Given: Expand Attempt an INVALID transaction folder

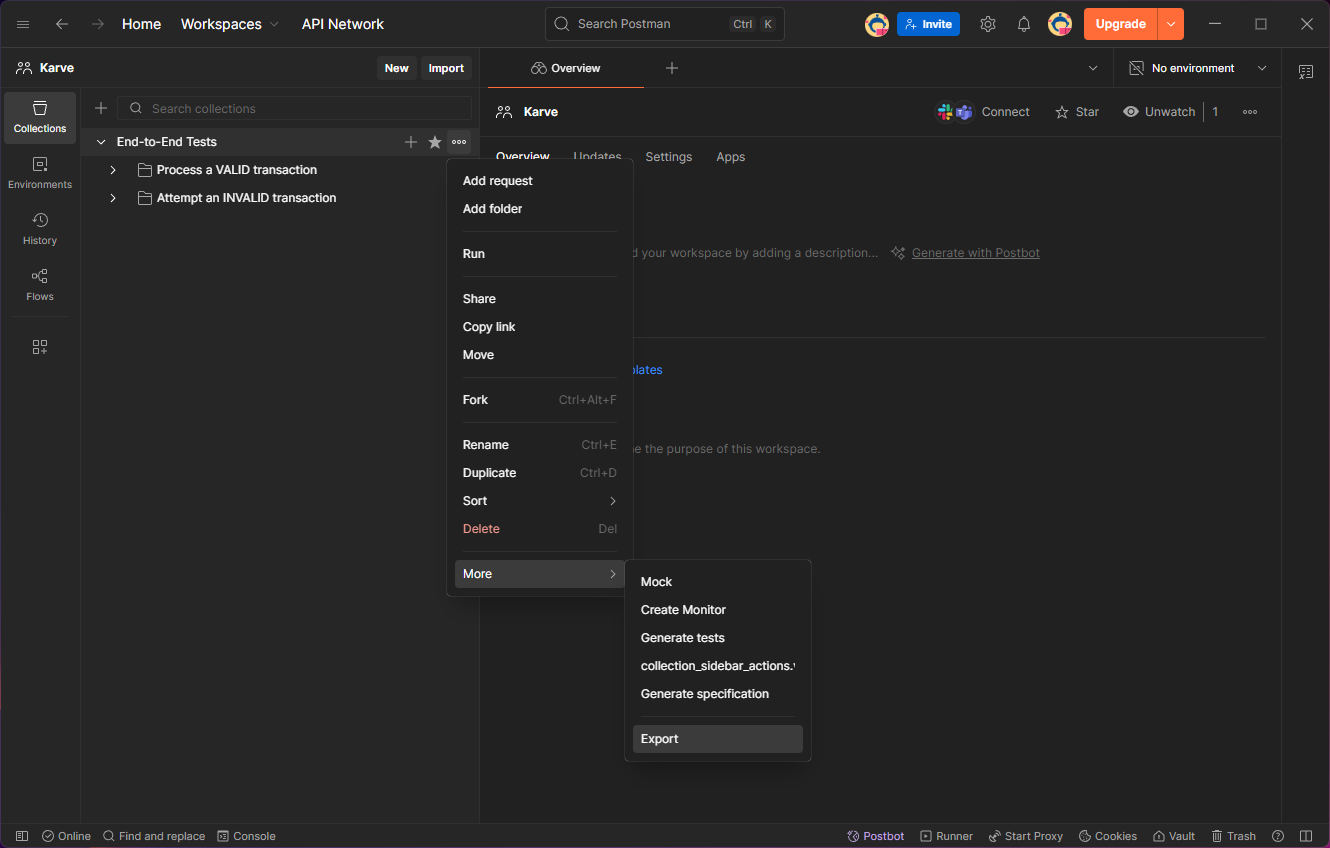Looking at the screenshot, I should [113, 198].
